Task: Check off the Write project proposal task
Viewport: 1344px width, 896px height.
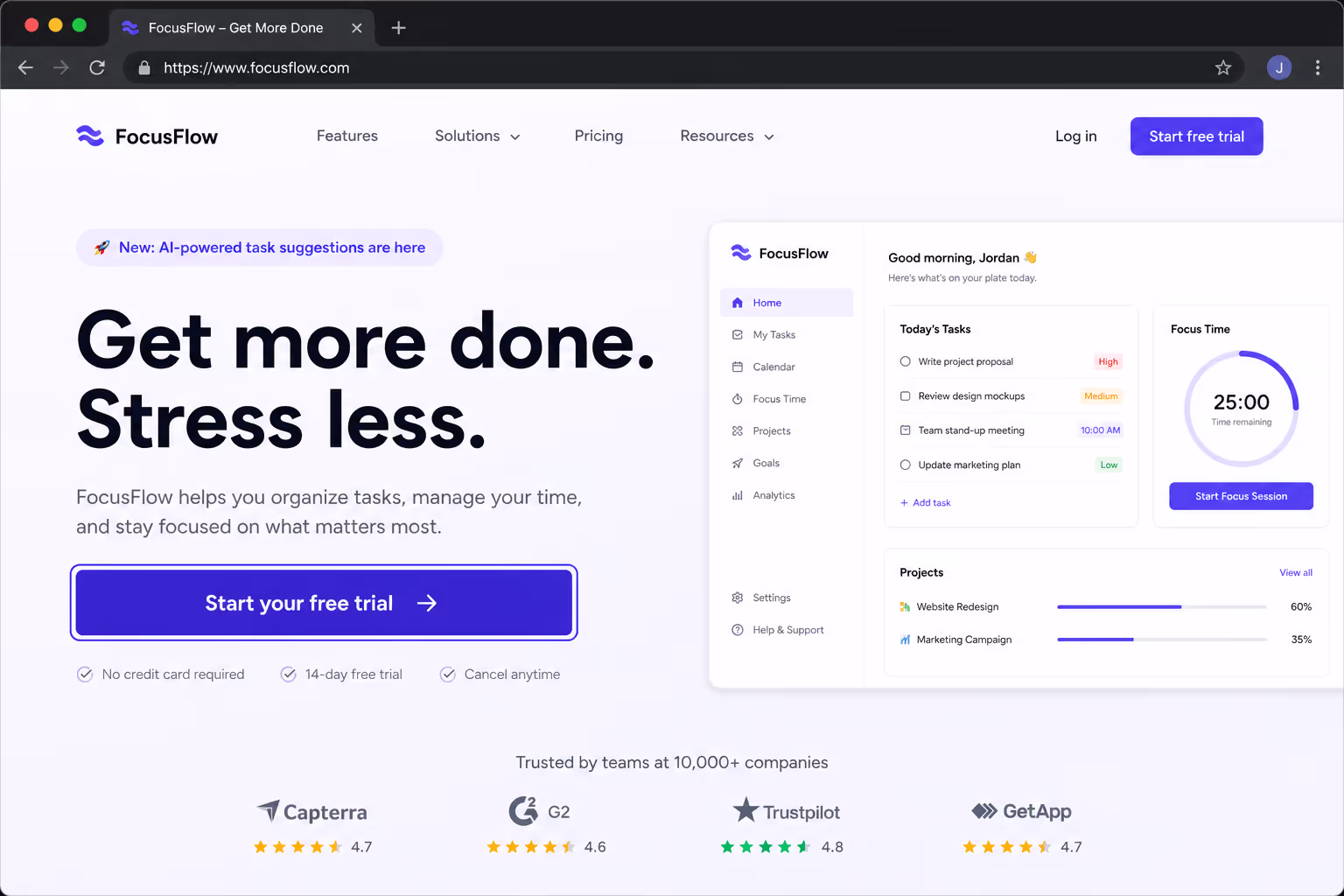Action: pos(905,361)
